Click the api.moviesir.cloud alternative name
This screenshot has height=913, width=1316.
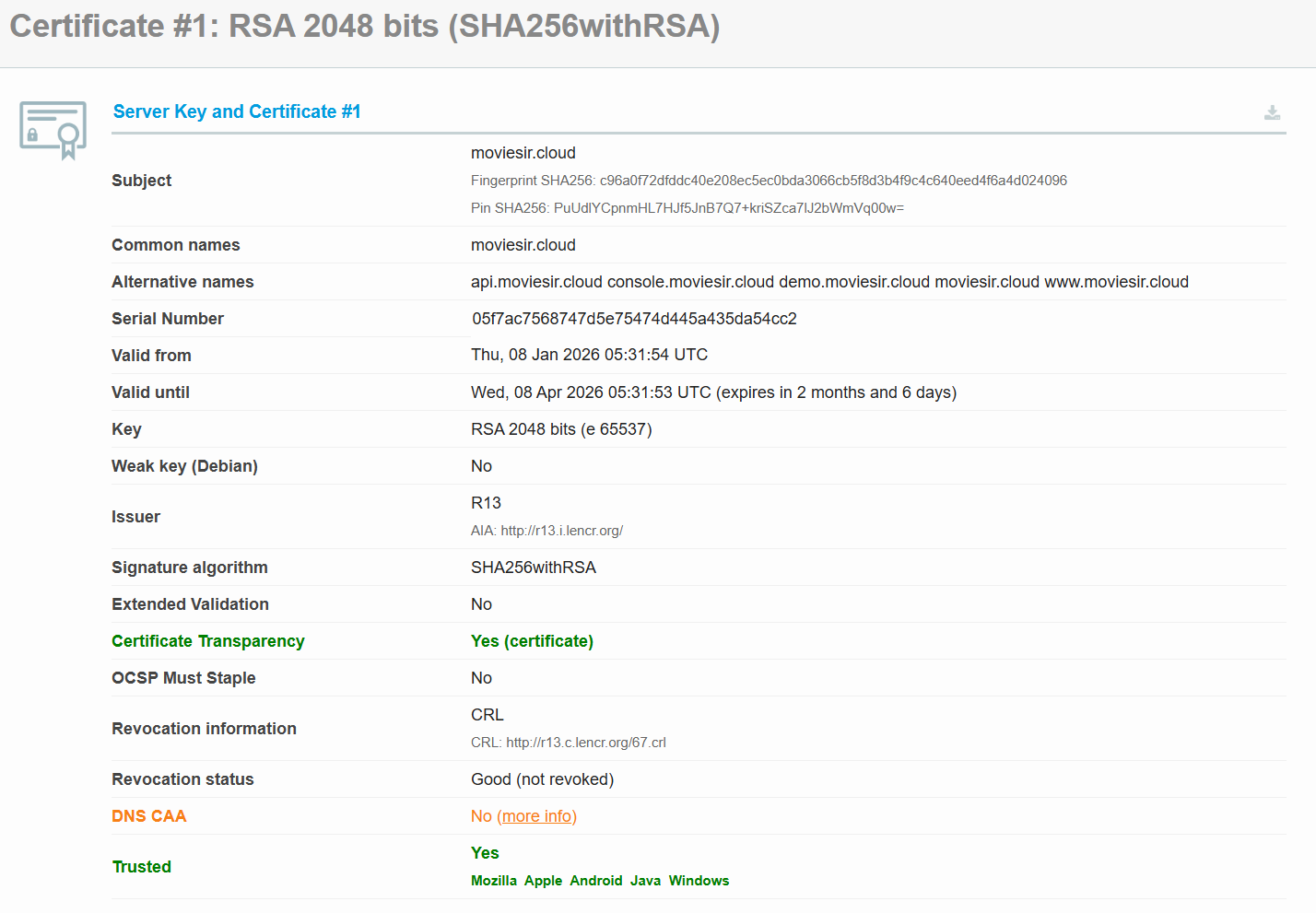coord(536,282)
